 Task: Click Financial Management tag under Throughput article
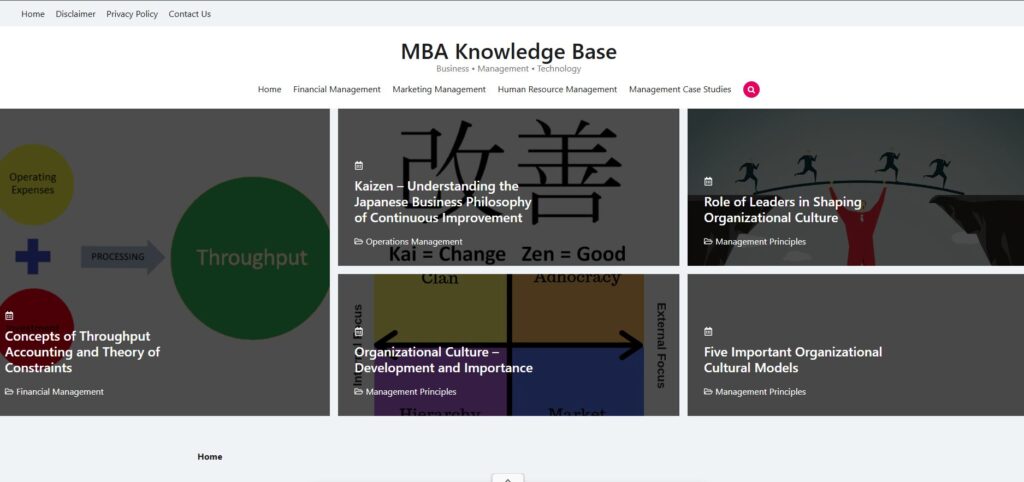[59, 392]
